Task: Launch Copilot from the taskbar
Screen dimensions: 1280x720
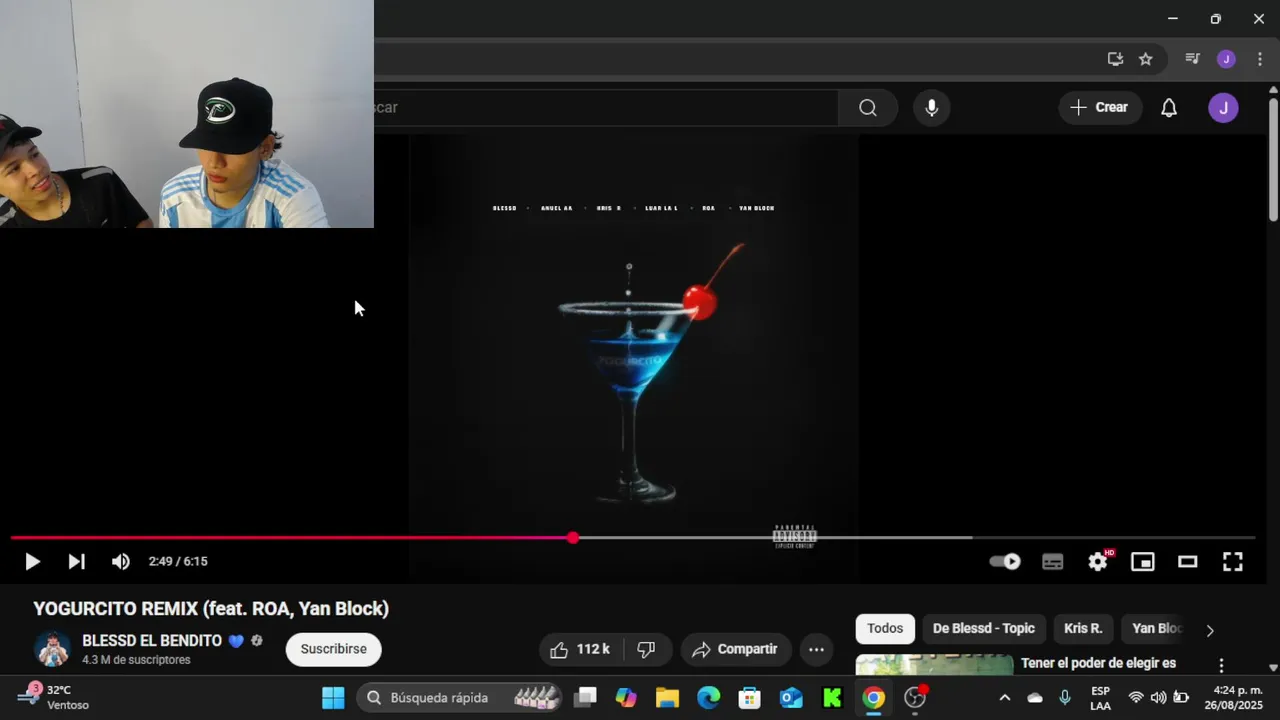Action: point(626,698)
